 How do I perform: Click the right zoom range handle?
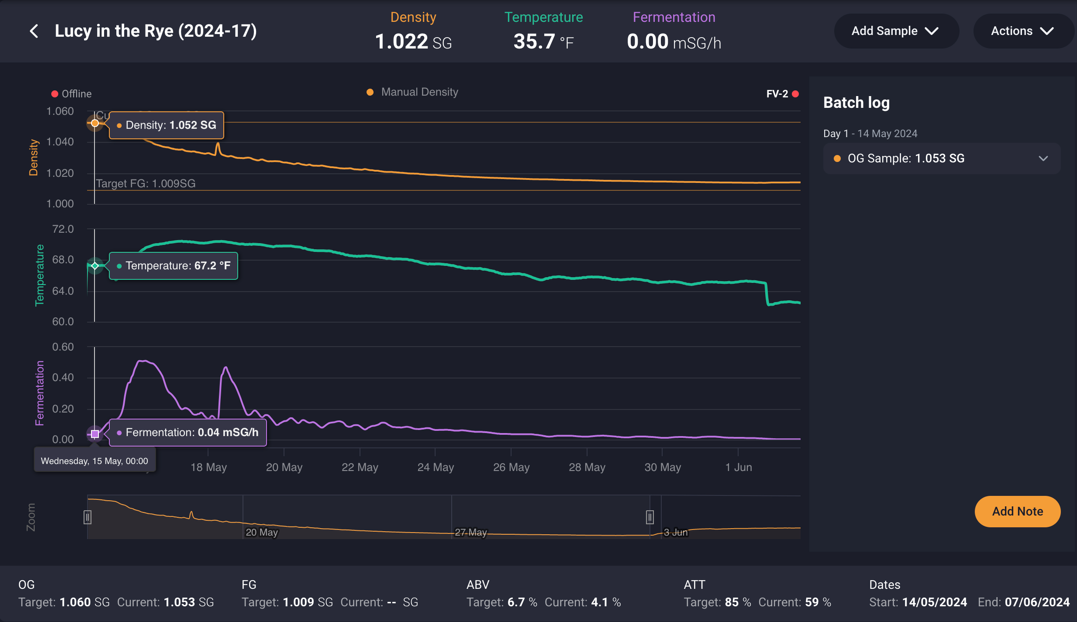(x=650, y=517)
